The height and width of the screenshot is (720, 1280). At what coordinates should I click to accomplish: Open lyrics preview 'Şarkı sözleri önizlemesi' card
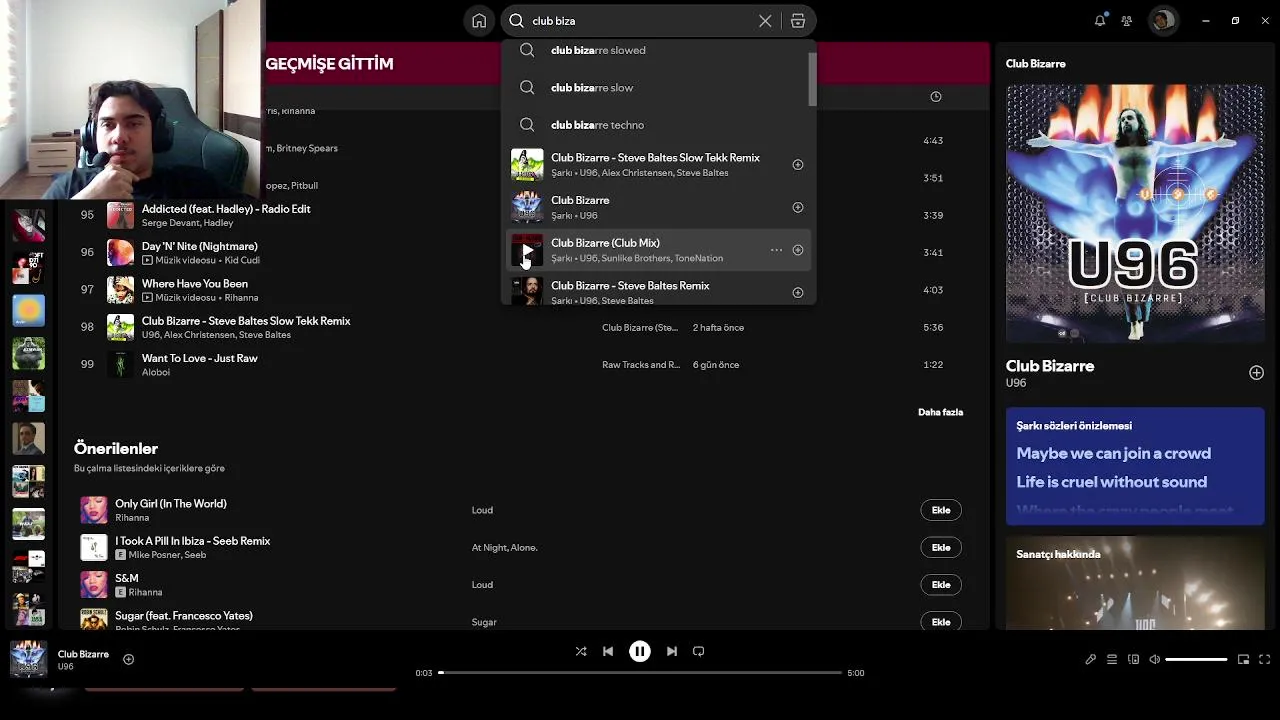pos(1135,466)
